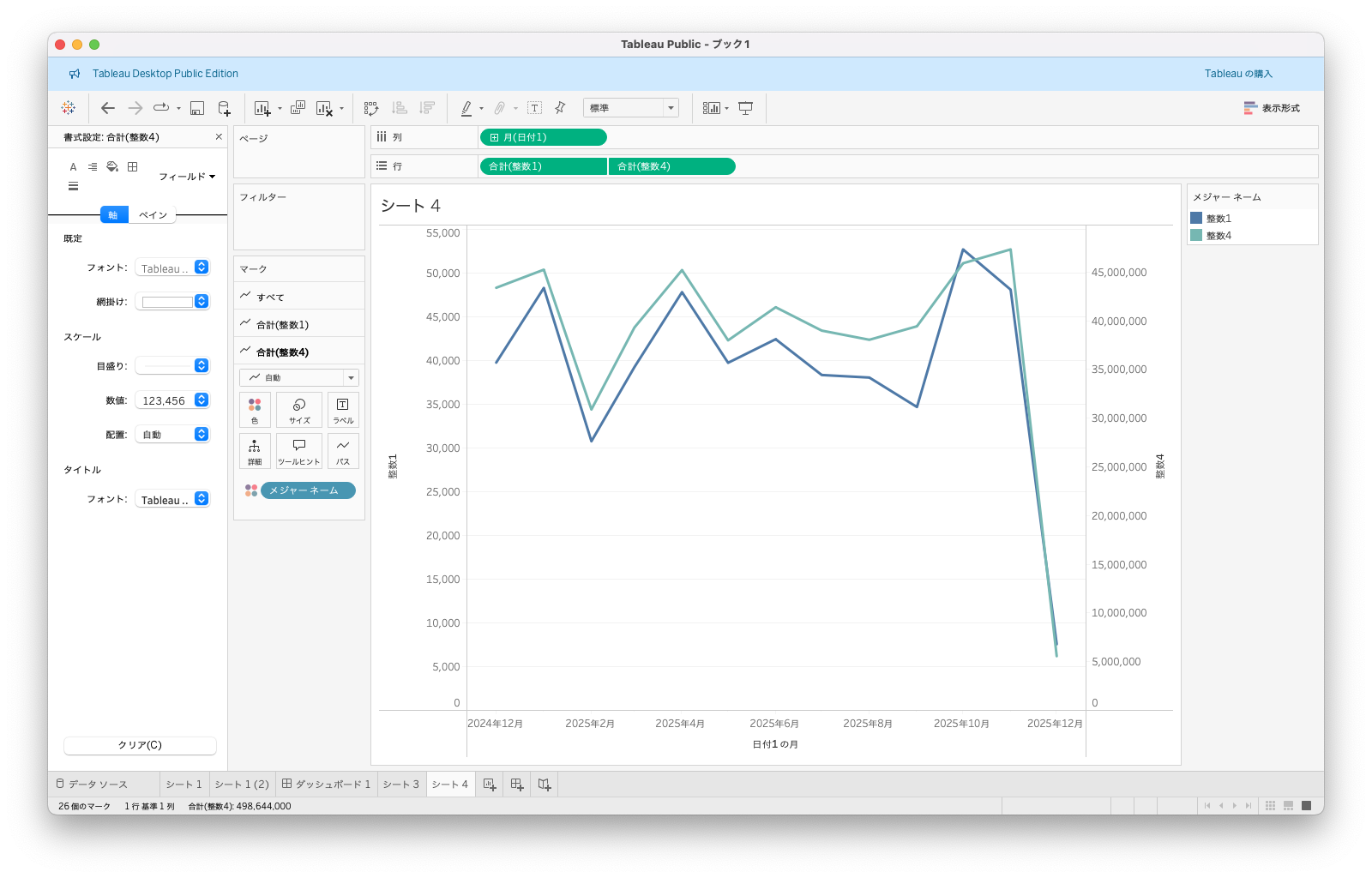
Task: Click the クリア(C) button
Action: point(140,745)
